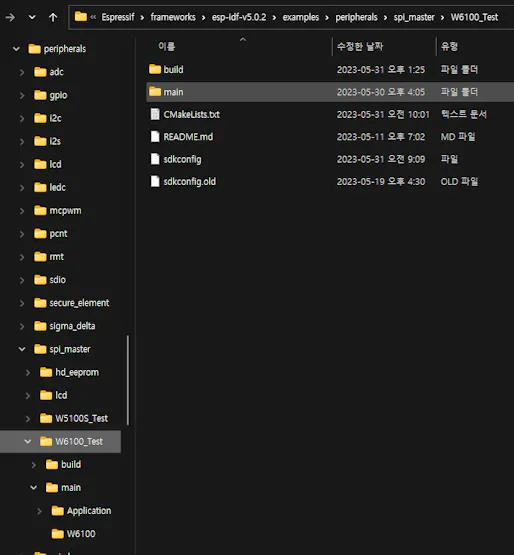Expand adc folder in tree
514x555 pixels.
[x=22, y=72]
